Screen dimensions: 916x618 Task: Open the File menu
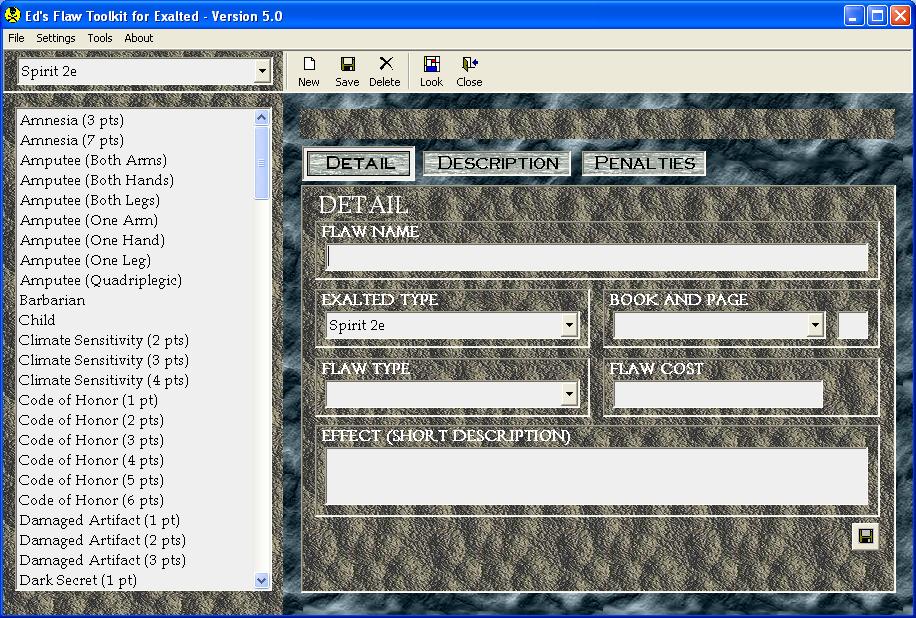[16, 38]
